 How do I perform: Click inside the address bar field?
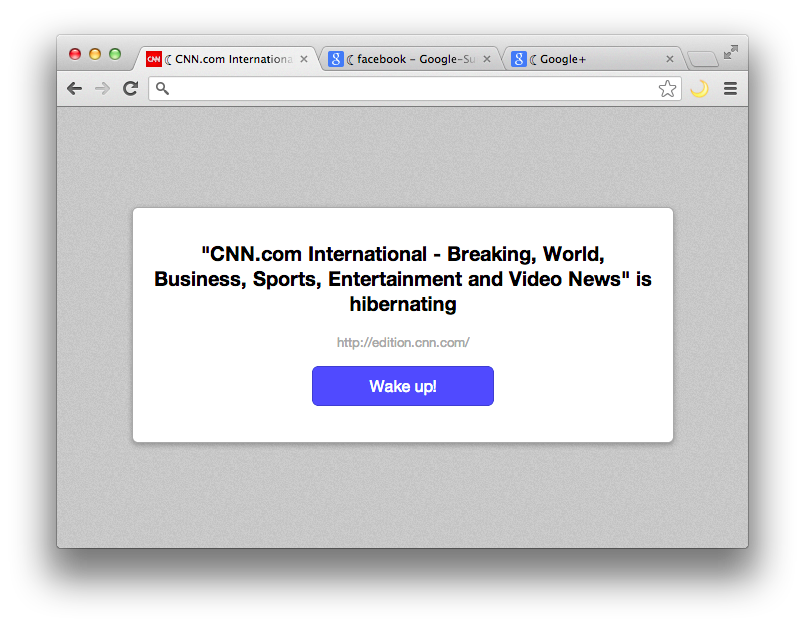(x=415, y=89)
